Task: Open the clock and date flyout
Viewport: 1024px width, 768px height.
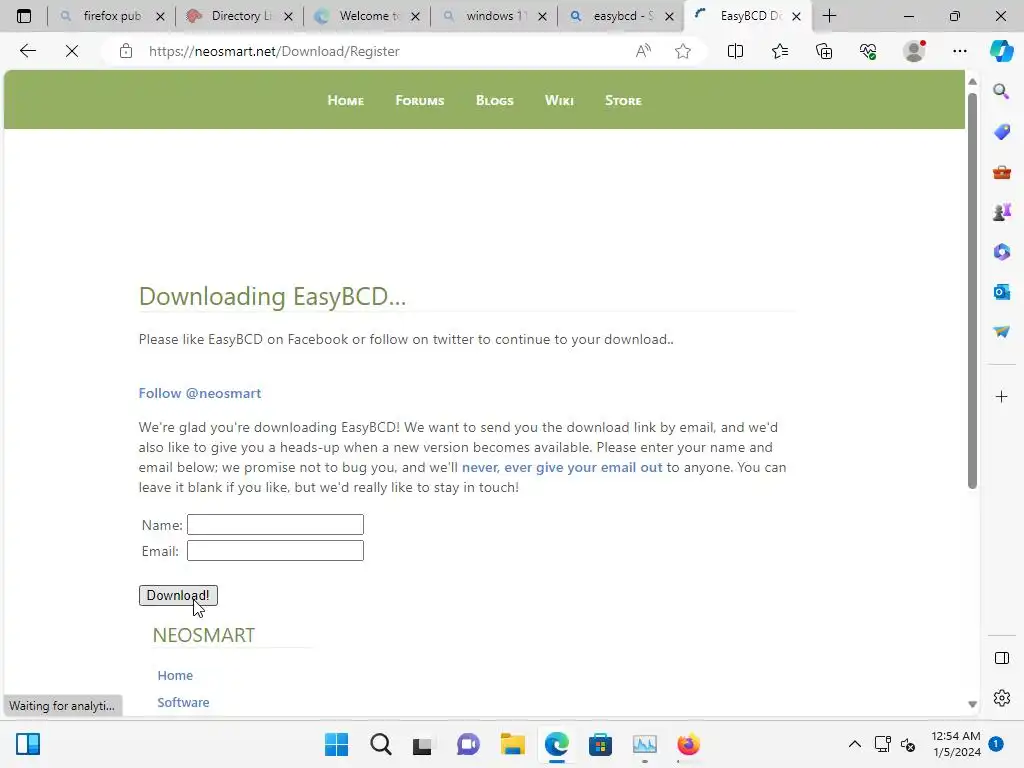Action: 956,744
